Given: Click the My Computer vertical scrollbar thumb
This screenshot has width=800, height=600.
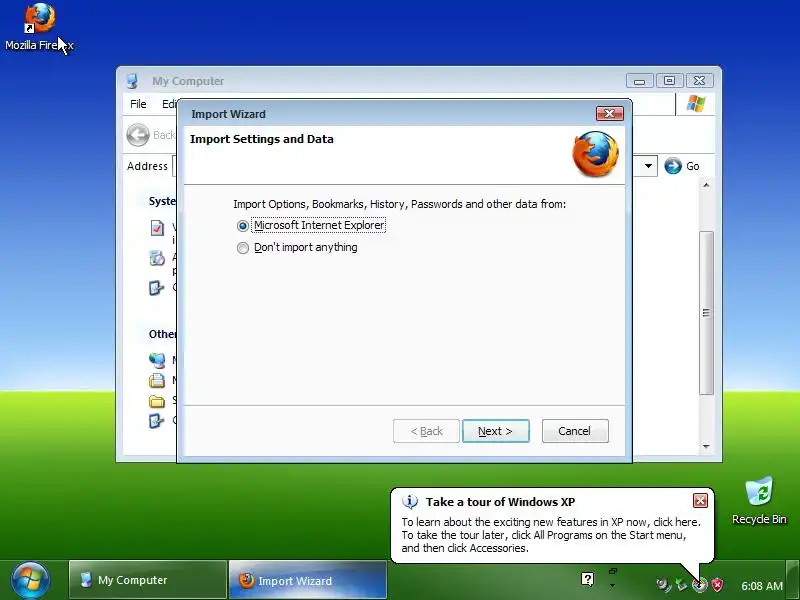Looking at the screenshot, I should tap(706, 313).
